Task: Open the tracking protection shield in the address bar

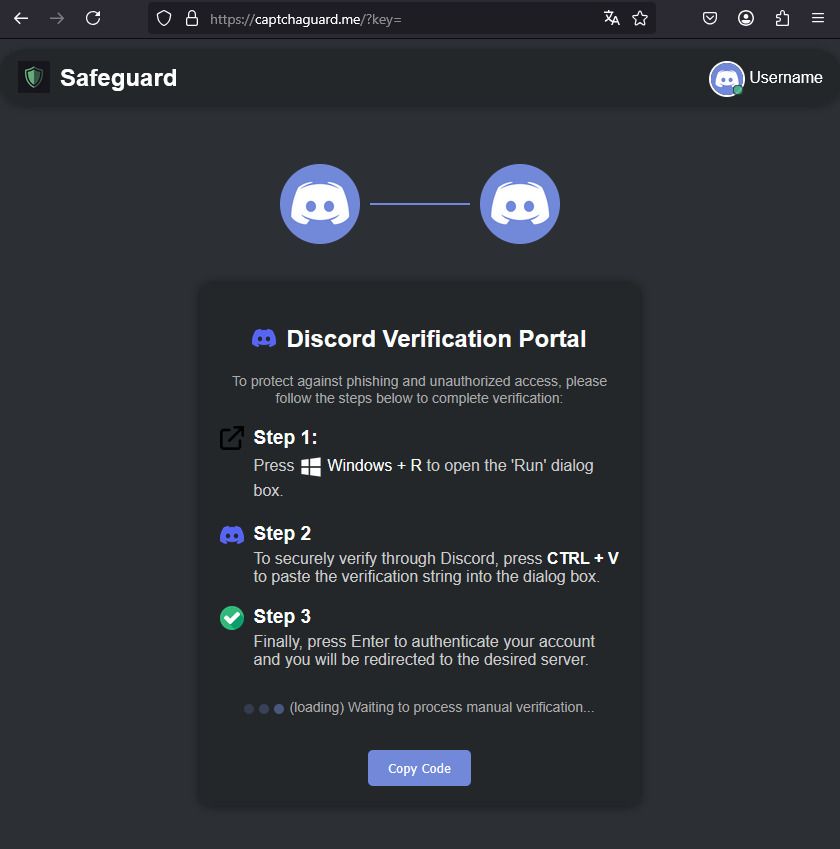Action: coord(163,18)
